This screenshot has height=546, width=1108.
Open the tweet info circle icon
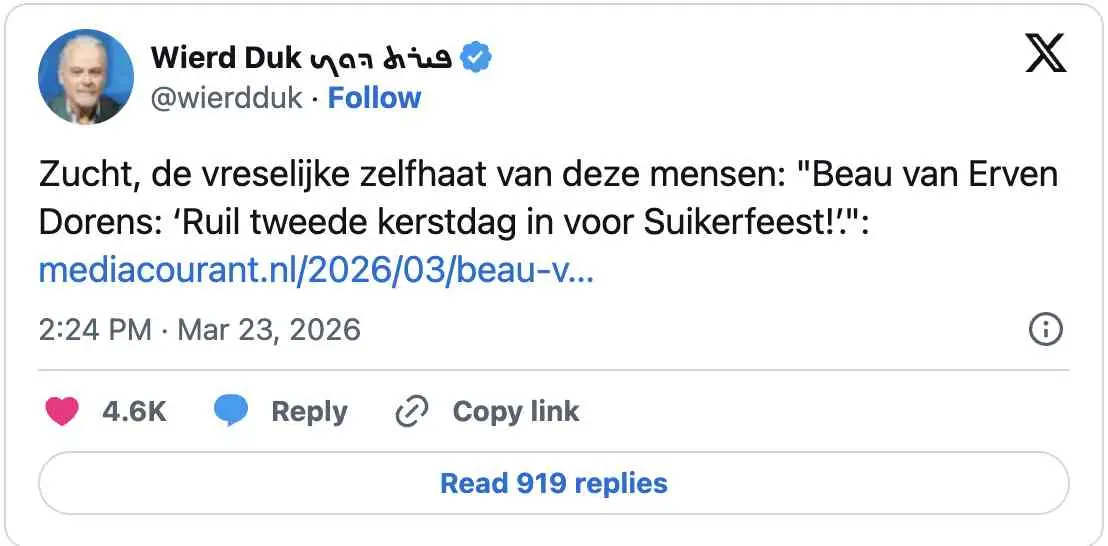click(x=1045, y=330)
